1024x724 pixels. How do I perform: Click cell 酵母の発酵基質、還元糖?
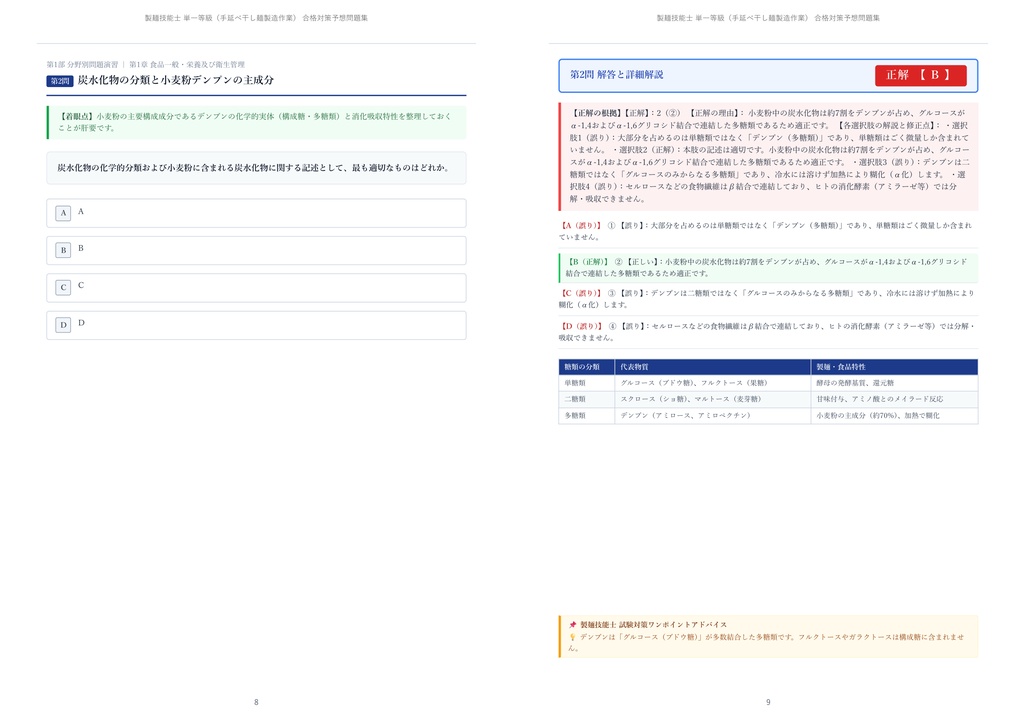(x=894, y=383)
